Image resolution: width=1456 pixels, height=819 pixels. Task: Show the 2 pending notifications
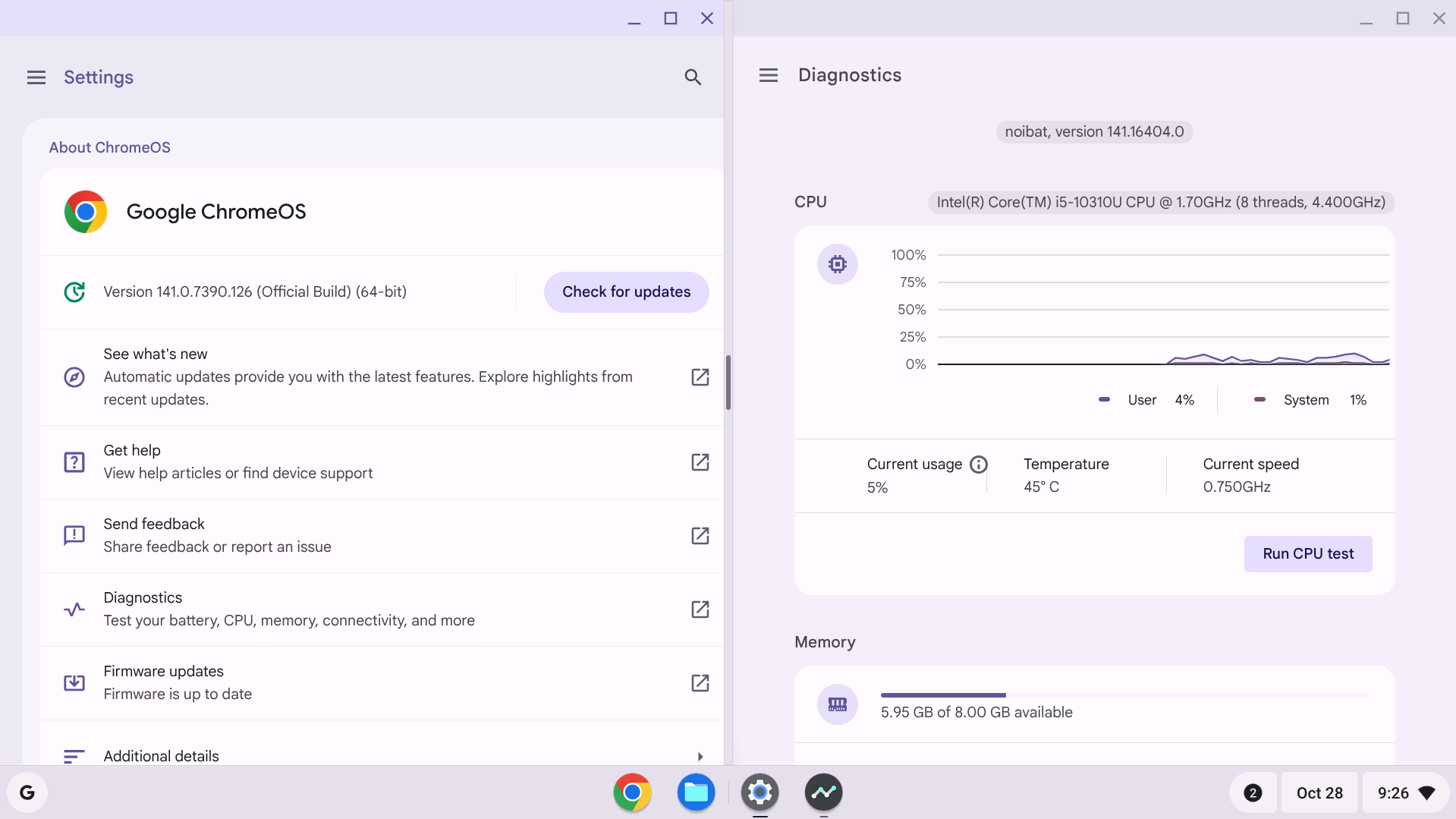coord(1253,793)
